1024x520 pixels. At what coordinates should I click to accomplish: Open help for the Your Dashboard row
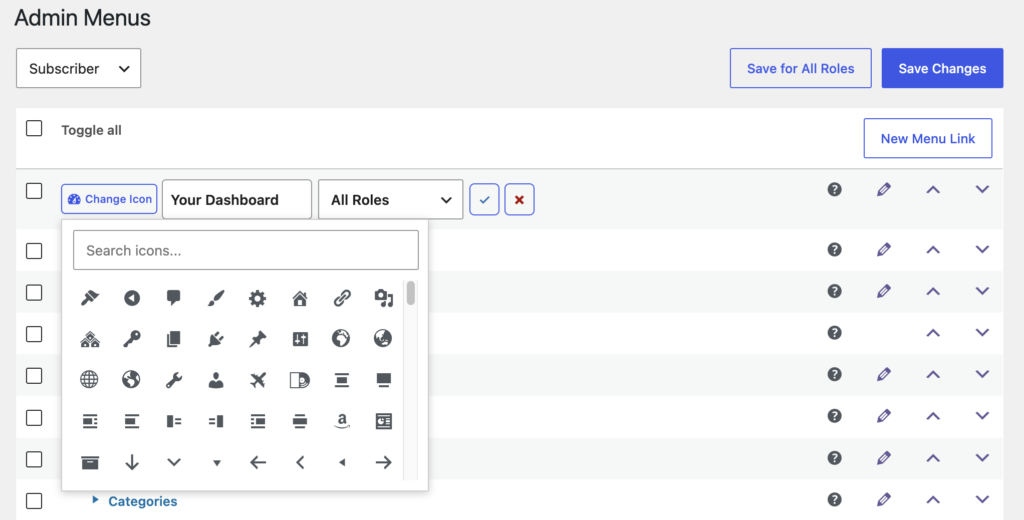click(834, 189)
